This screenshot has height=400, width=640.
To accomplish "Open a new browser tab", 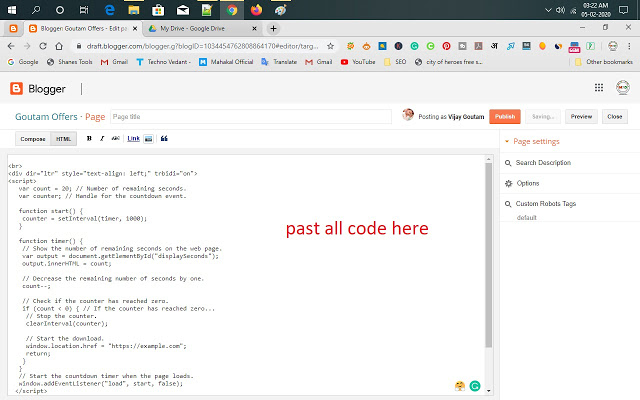I will coord(273,29).
